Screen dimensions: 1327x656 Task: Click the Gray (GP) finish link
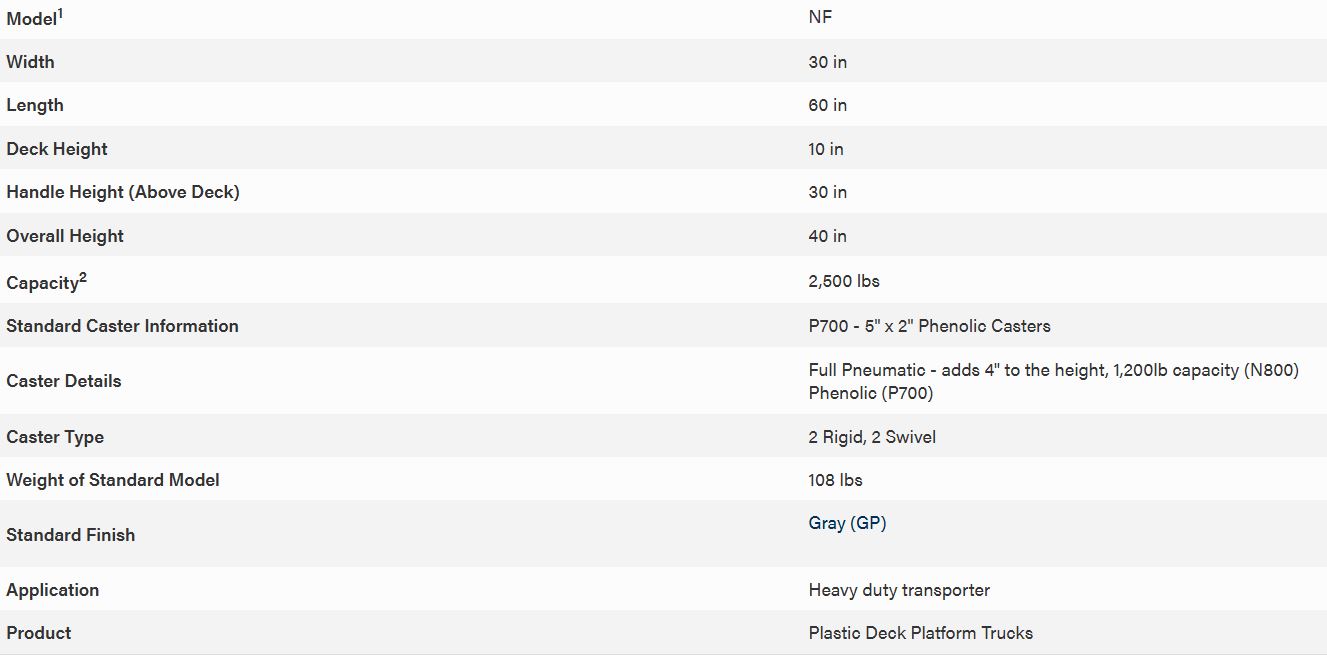pos(847,523)
